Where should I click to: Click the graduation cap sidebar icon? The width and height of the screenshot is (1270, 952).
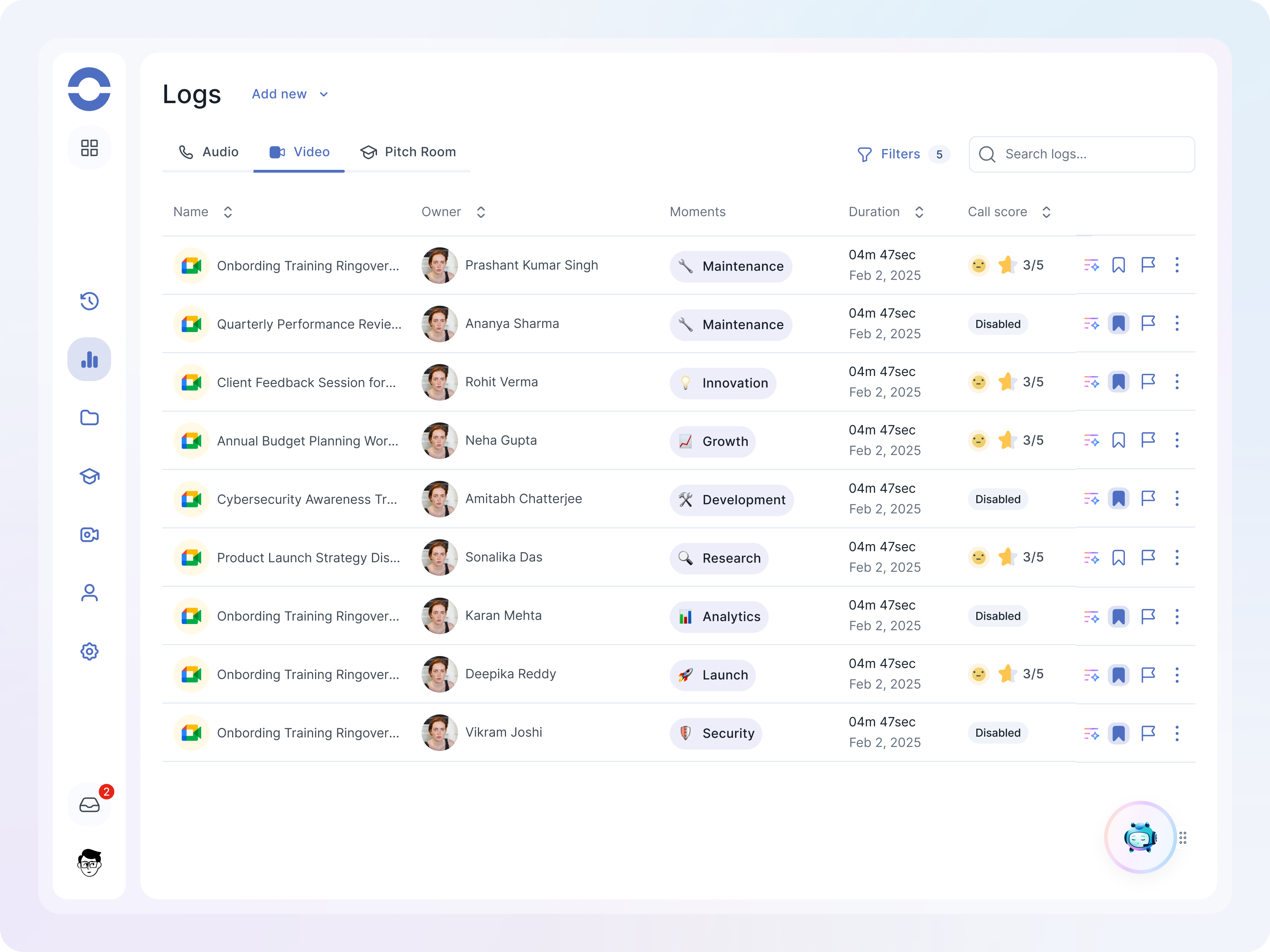pos(89,476)
